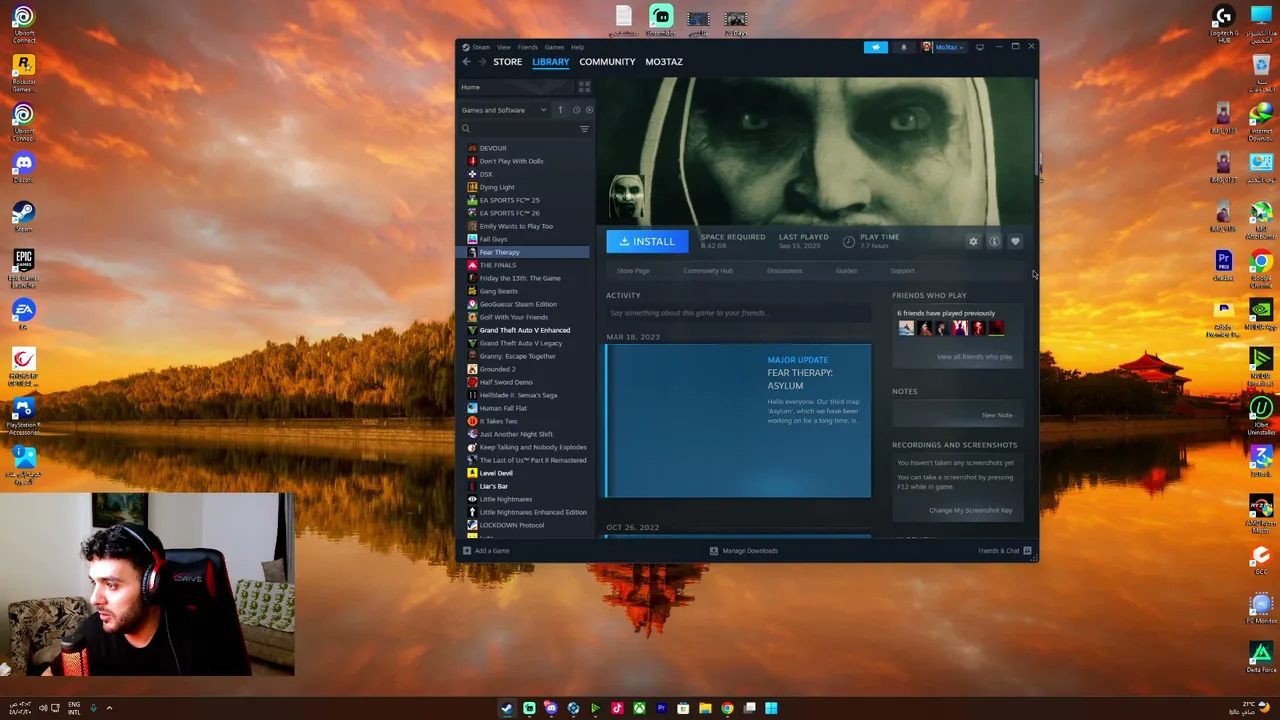Click the Steam icon in the taskbar
Viewport: 1280px width, 720px height.
(507, 709)
